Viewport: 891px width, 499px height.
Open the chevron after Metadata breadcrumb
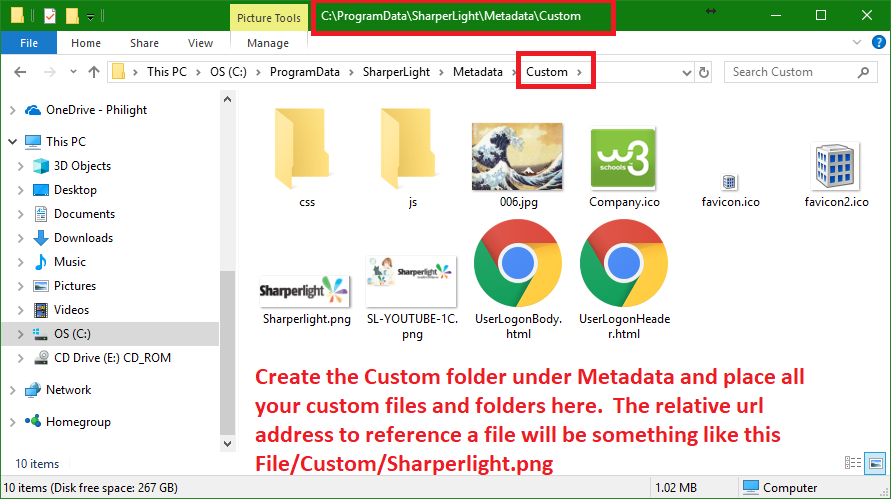coord(514,72)
